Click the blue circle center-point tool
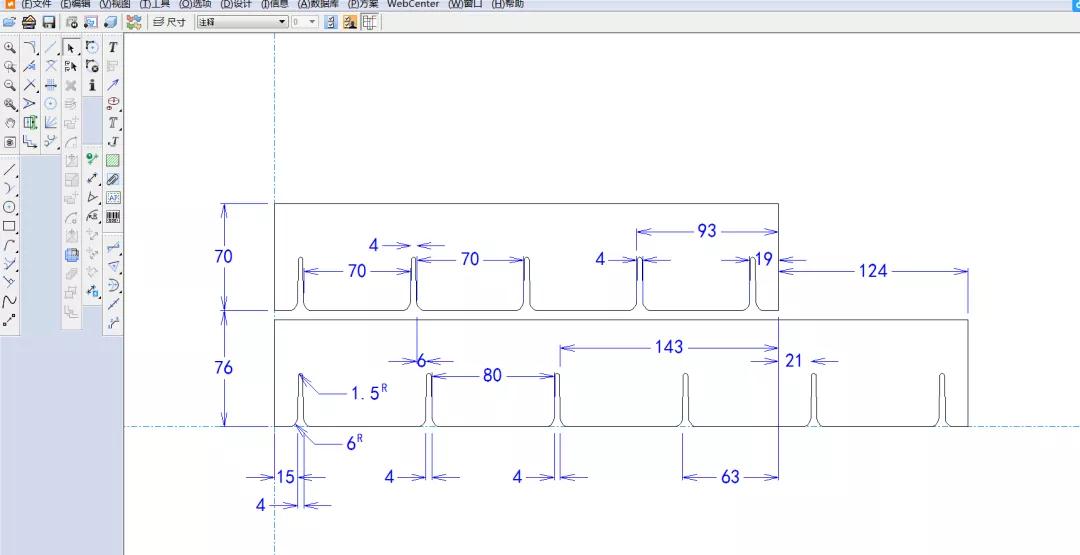1080x555 pixels. pyautogui.click(x=50, y=104)
